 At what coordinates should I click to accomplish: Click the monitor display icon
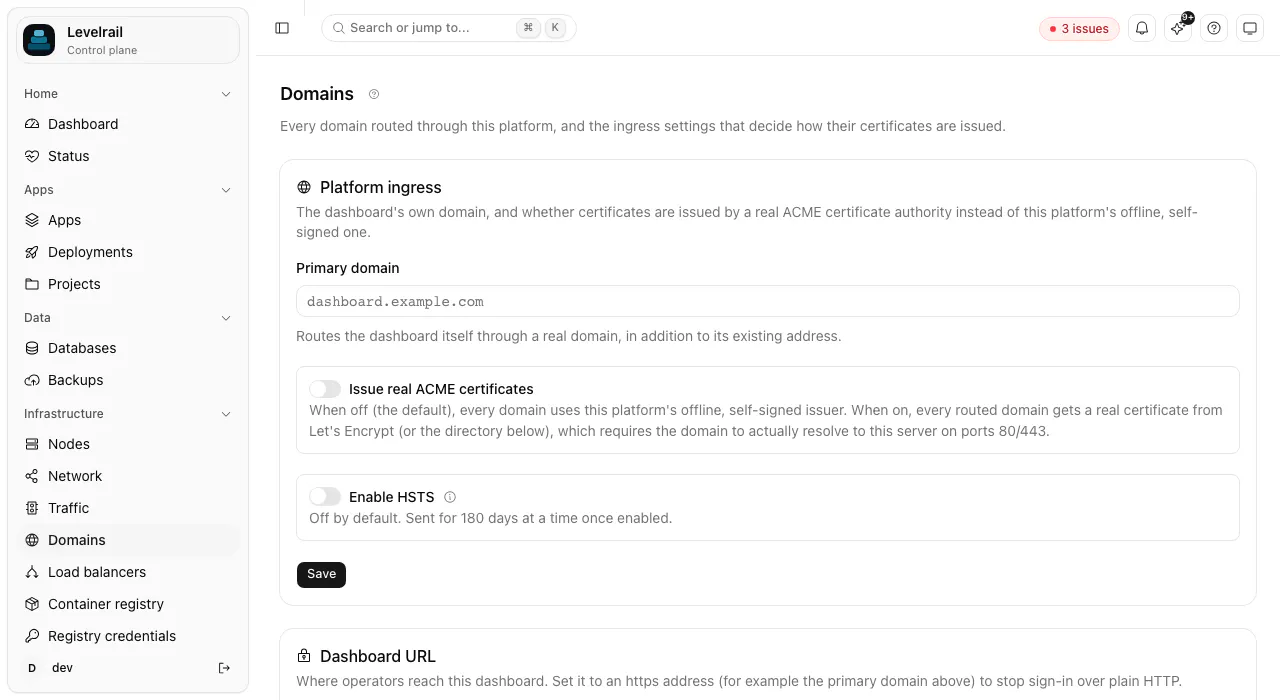[x=1250, y=28]
